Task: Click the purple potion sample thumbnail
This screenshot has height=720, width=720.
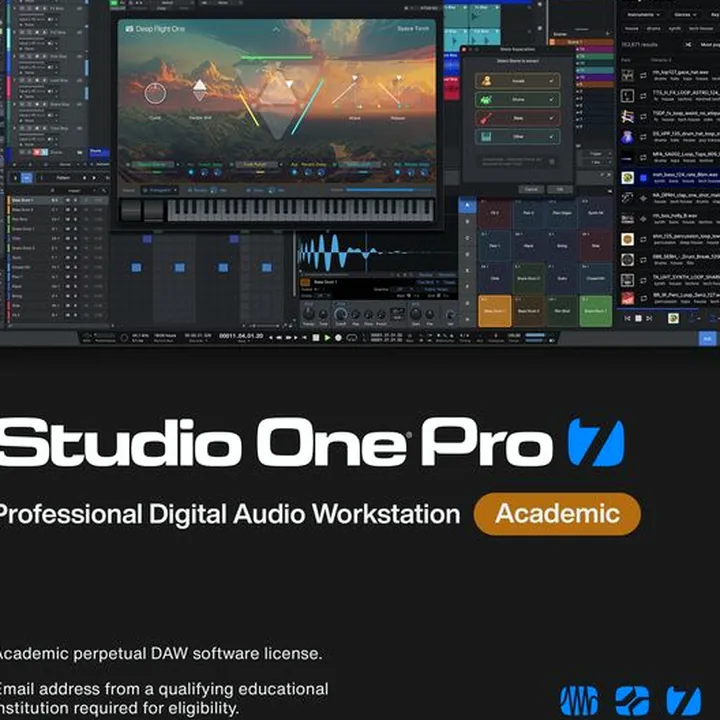Action: tap(627, 137)
